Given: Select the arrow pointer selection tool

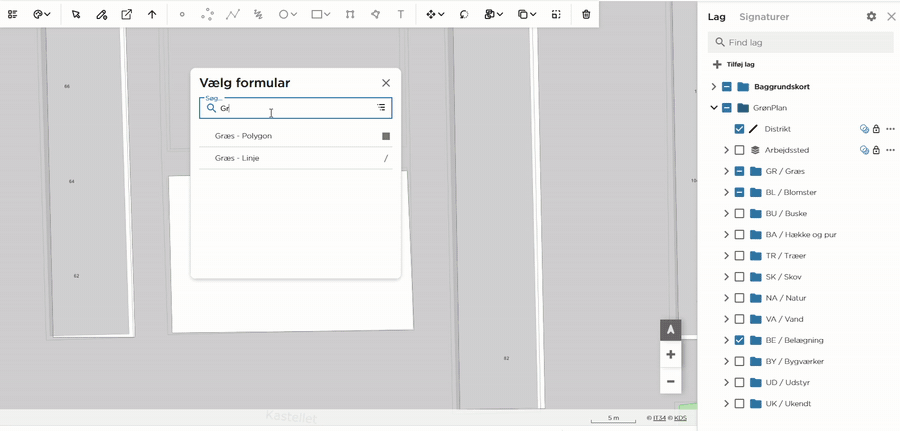Looking at the screenshot, I should 76,15.
